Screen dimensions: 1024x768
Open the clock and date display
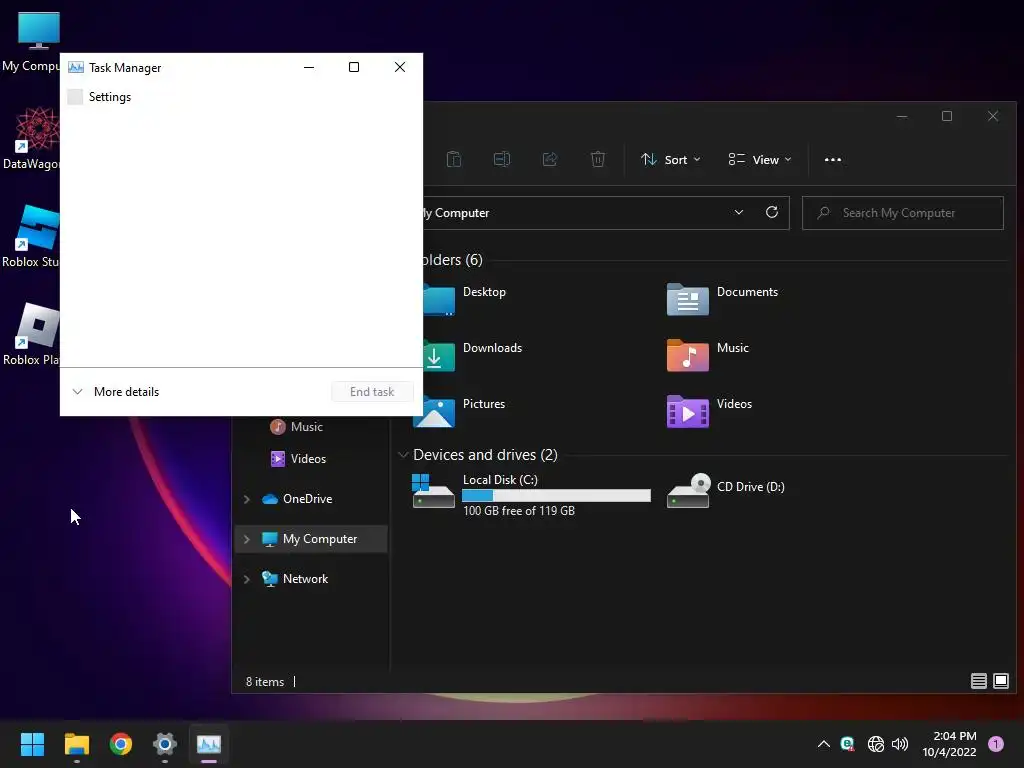[949, 744]
